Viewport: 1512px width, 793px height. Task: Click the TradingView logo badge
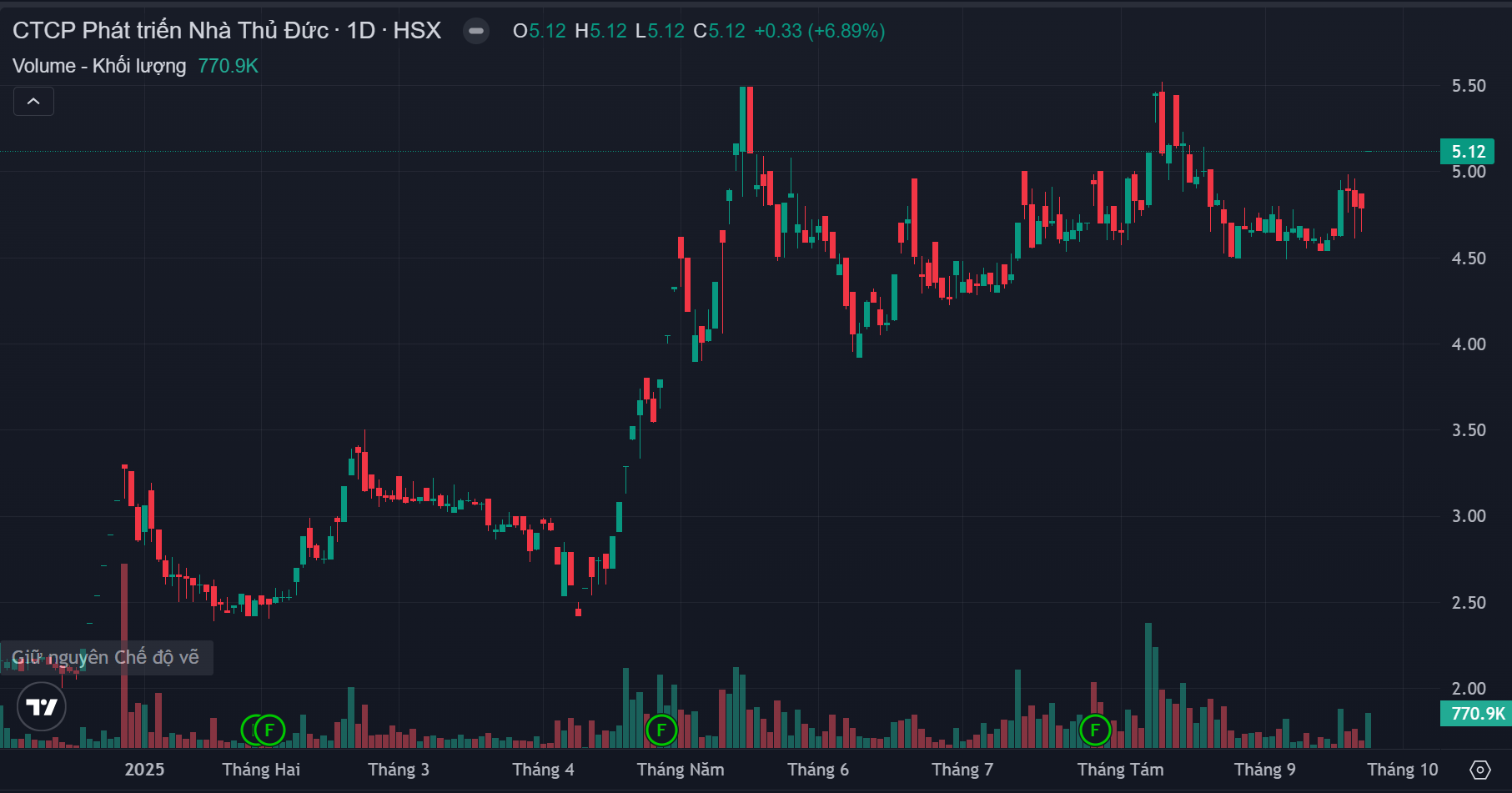(42, 707)
